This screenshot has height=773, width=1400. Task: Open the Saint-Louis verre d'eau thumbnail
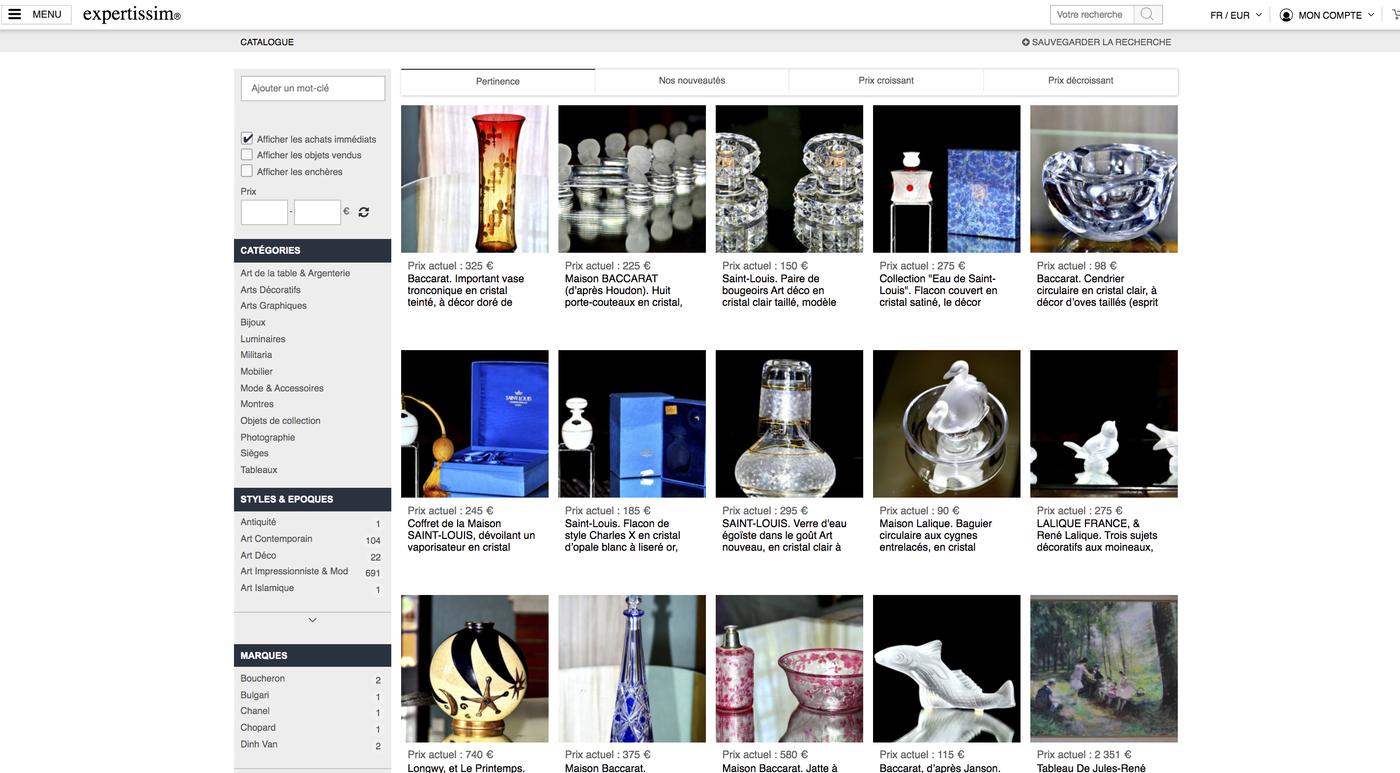click(789, 424)
